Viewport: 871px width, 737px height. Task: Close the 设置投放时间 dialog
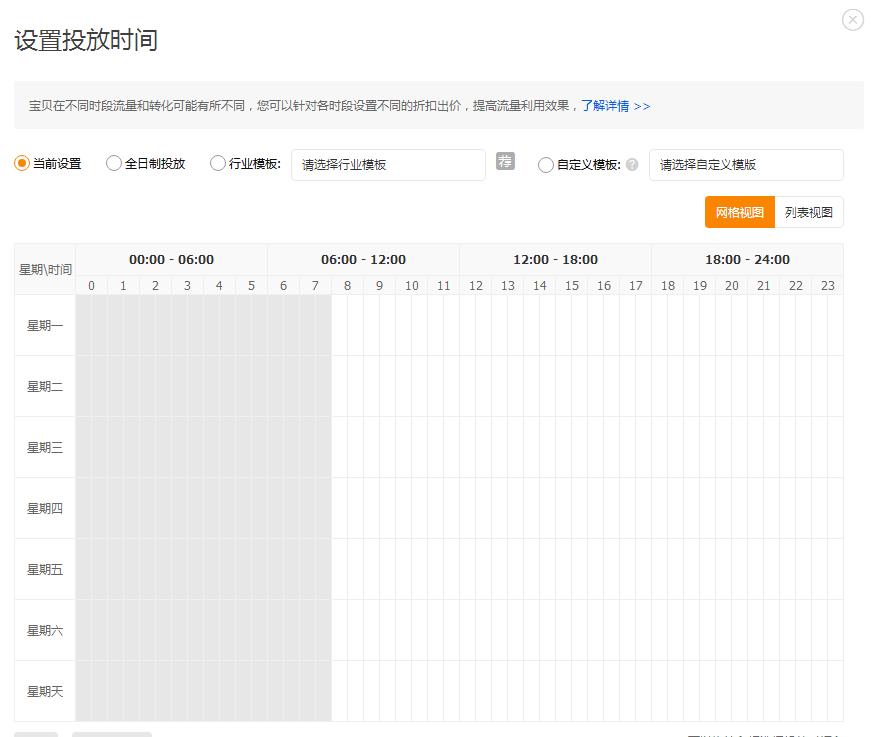(852, 19)
